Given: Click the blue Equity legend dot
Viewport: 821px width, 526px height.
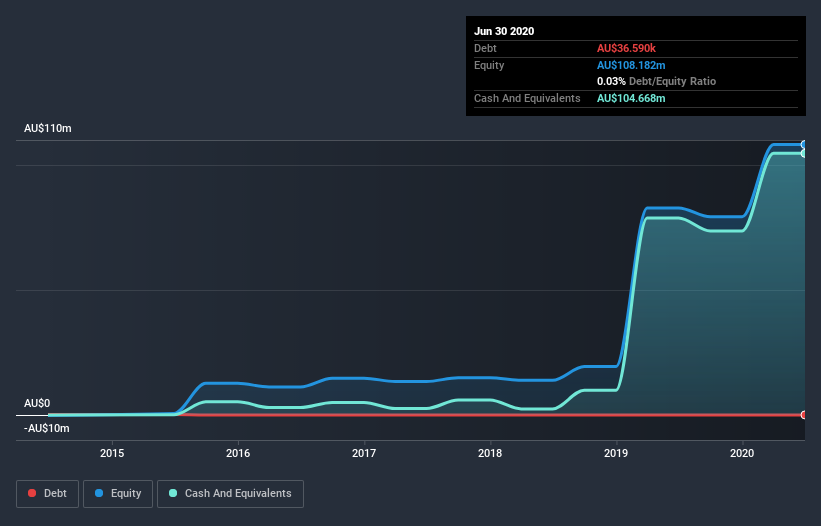Looking at the screenshot, I should 99,493.
